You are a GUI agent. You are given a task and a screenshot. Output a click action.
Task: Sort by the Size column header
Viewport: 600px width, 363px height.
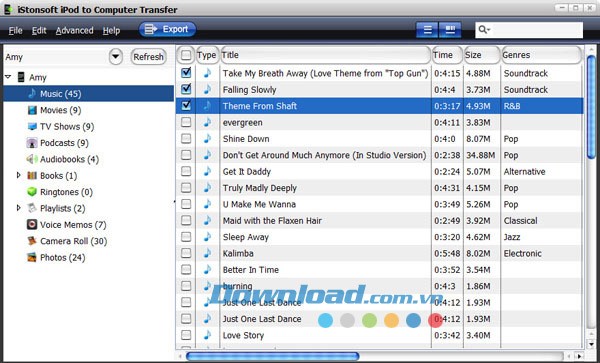pos(482,55)
